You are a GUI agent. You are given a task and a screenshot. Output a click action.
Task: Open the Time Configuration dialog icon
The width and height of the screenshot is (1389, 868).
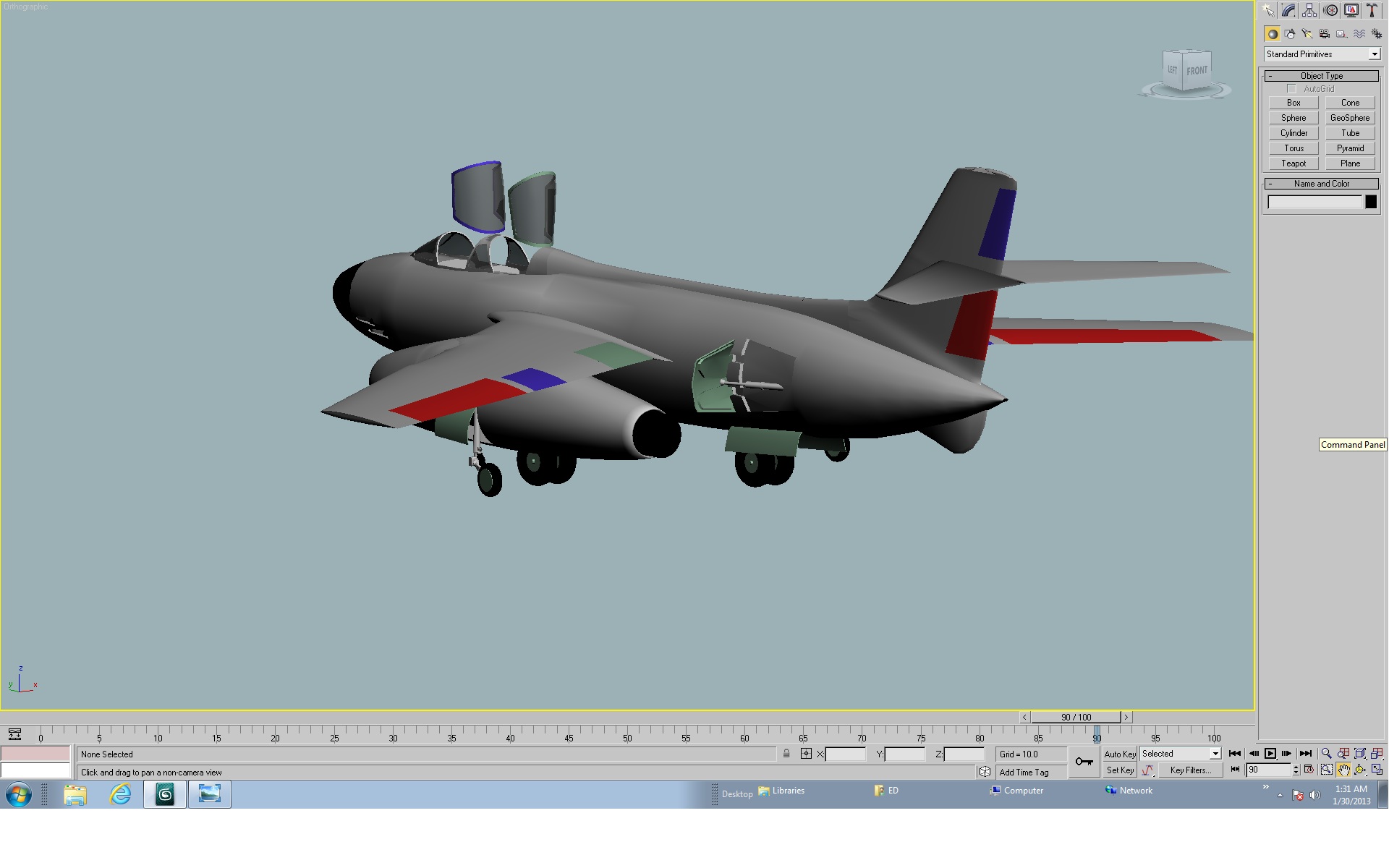(x=1309, y=770)
